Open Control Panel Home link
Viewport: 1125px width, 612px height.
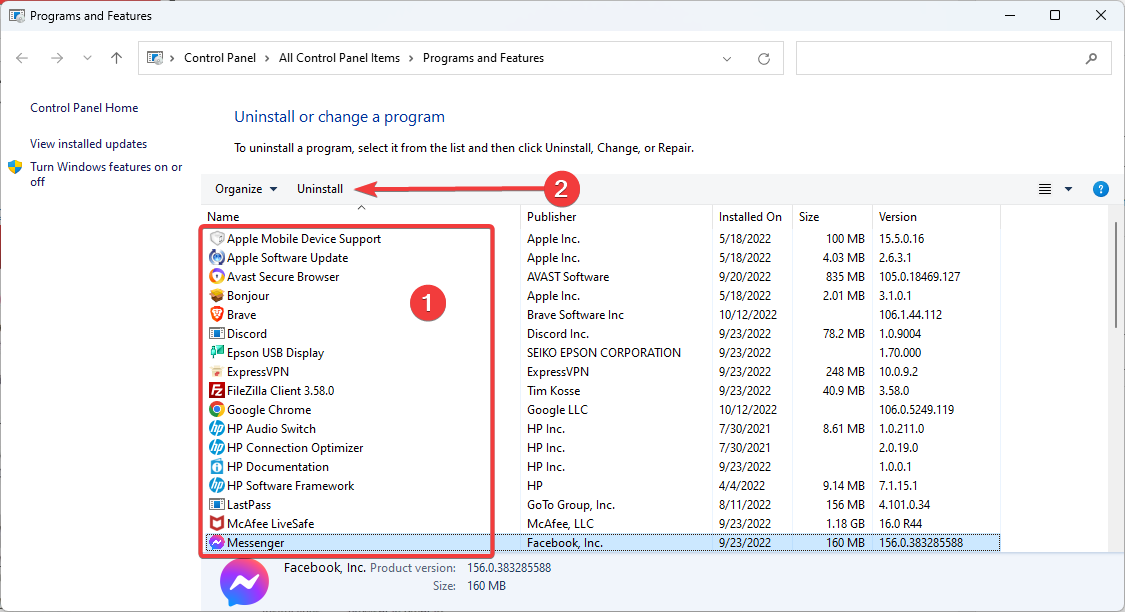[x=84, y=108]
